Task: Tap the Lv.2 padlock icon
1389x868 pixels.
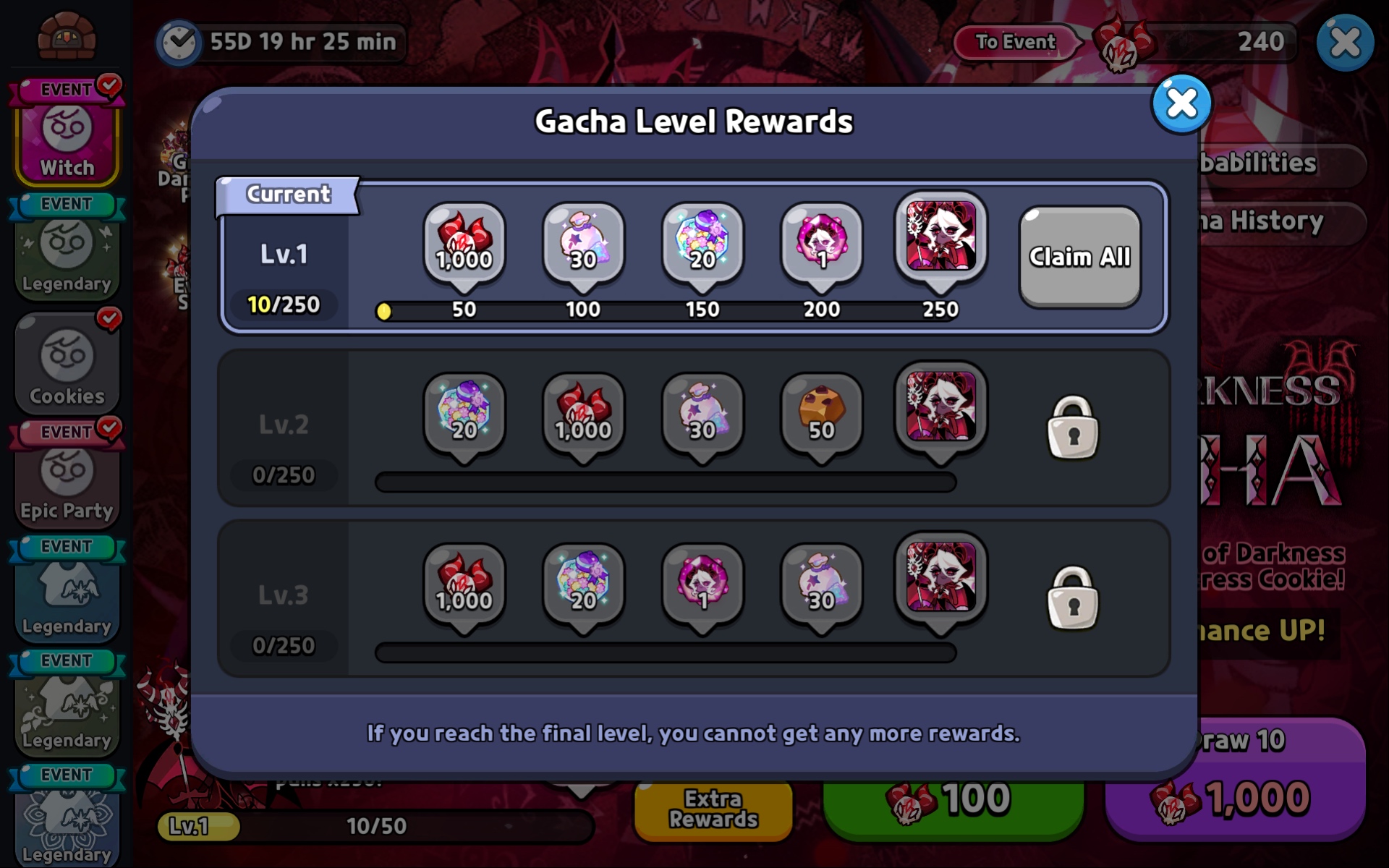Action: click(1073, 427)
